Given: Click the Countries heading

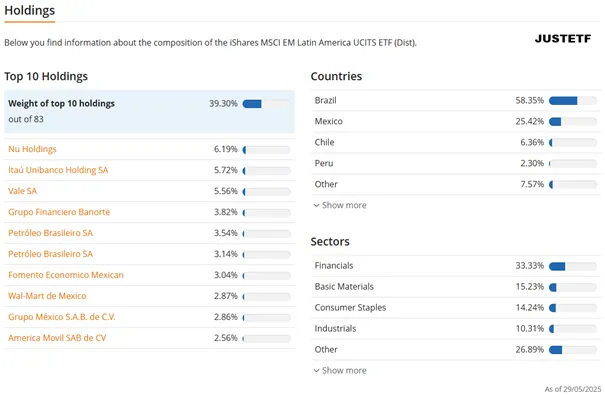Looking at the screenshot, I should point(336,76).
